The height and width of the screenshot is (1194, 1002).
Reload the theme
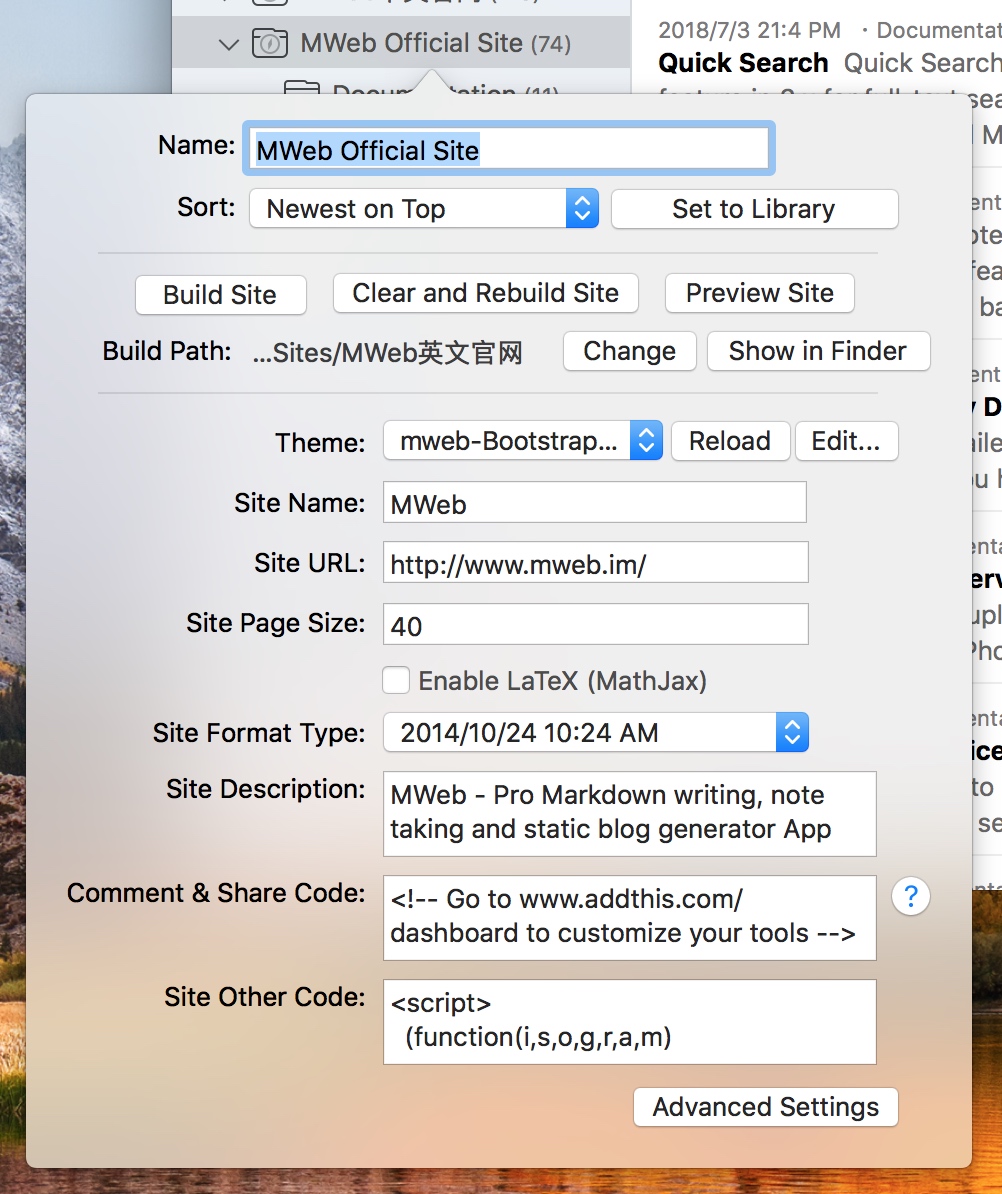pos(730,441)
